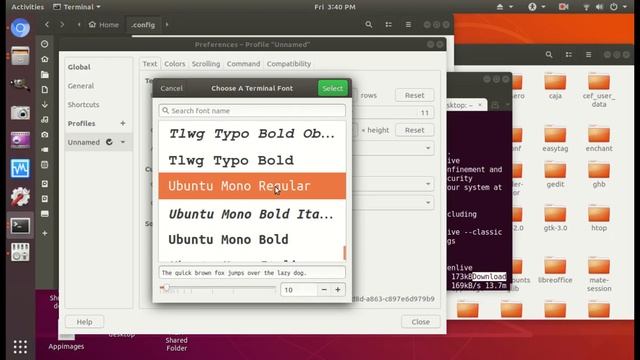The width and height of the screenshot is (640, 360).
Task: Expand the Unnamed profile dropdown arrow
Action: (122, 142)
